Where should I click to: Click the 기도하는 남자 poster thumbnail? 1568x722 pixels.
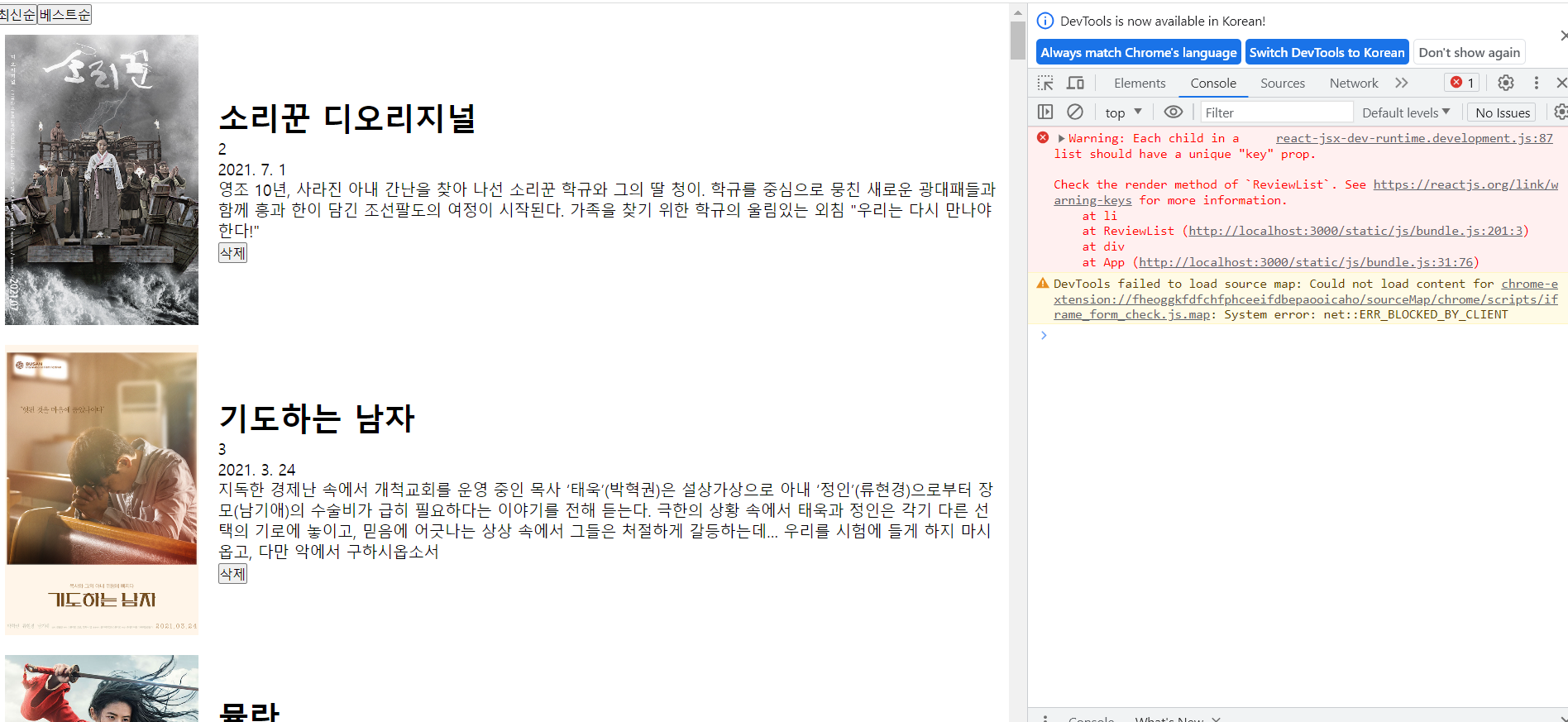click(102, 490)
